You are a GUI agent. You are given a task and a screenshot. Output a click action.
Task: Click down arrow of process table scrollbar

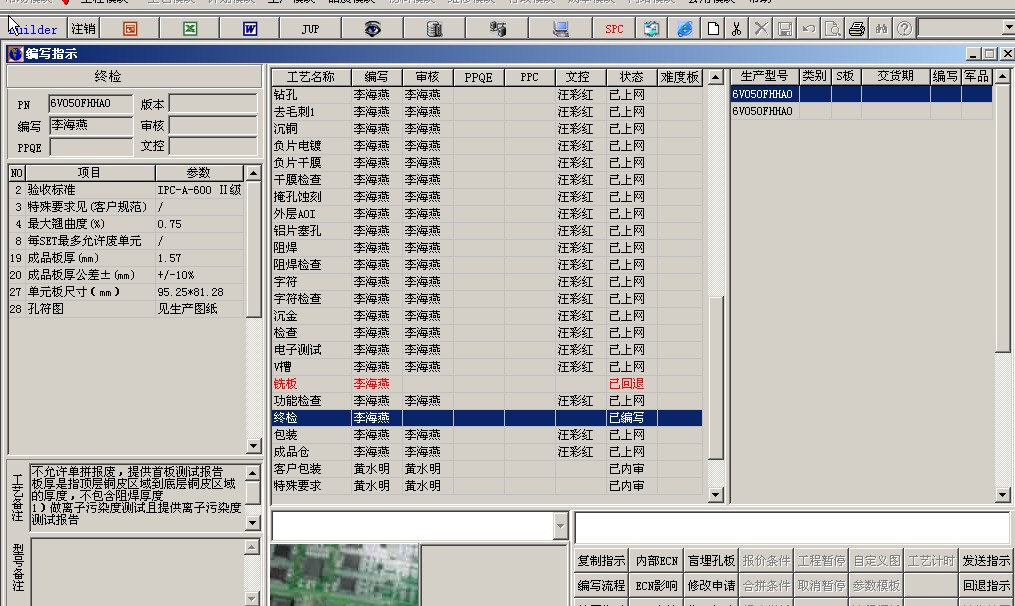coord(715,495)
